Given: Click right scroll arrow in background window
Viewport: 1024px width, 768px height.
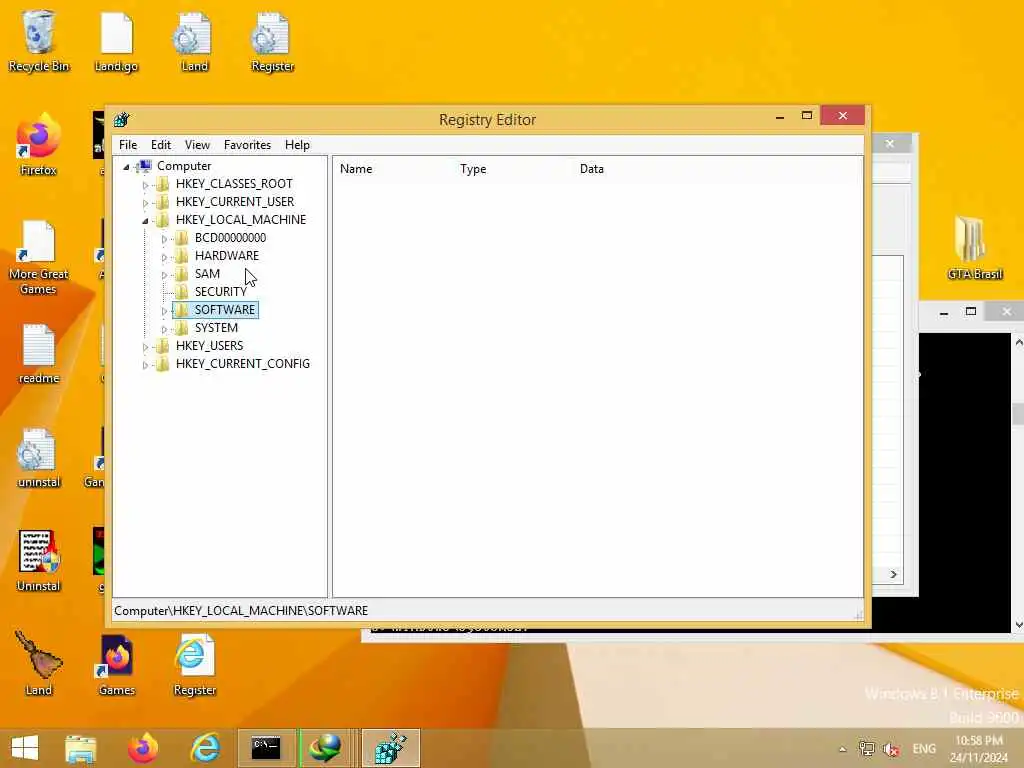Looking at the screenshot, I should point(893,574).
